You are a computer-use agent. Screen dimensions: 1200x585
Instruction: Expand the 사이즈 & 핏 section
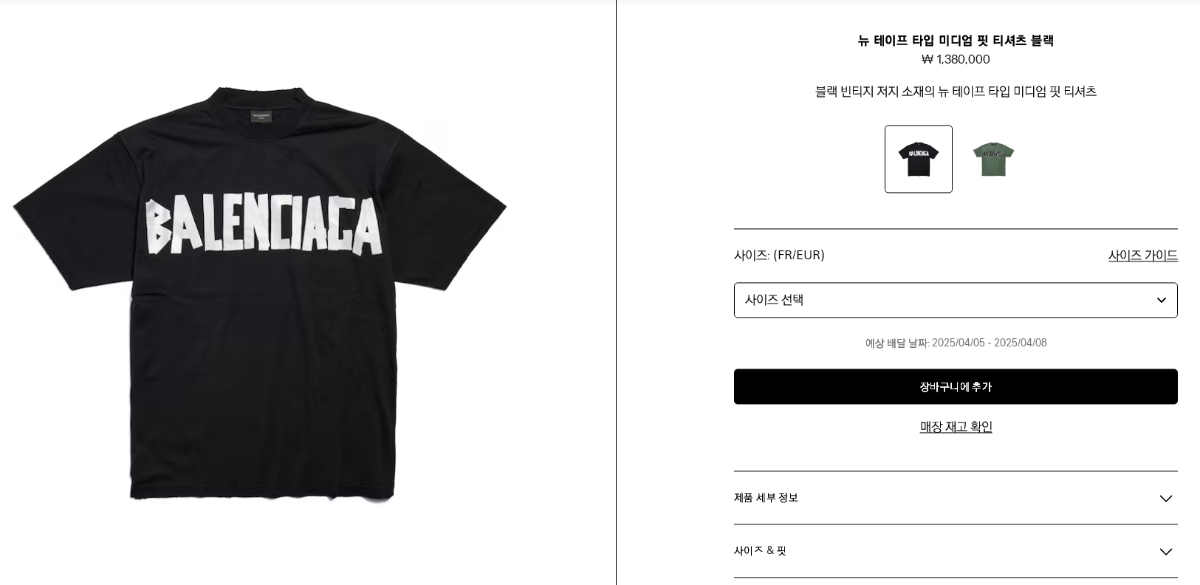coord(956,551)
